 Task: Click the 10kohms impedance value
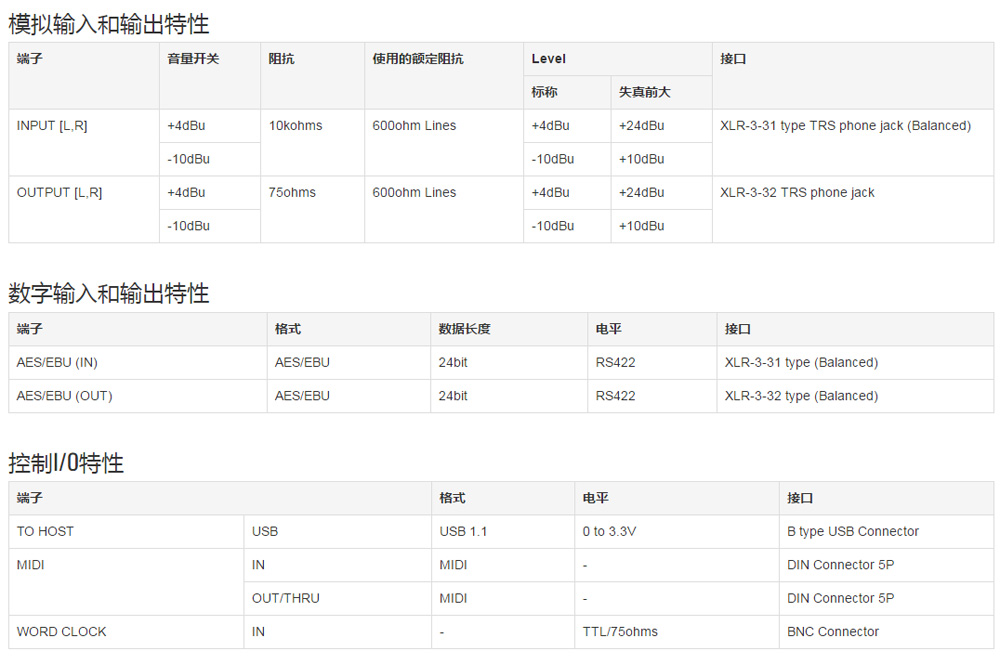(x=295, y=126)
